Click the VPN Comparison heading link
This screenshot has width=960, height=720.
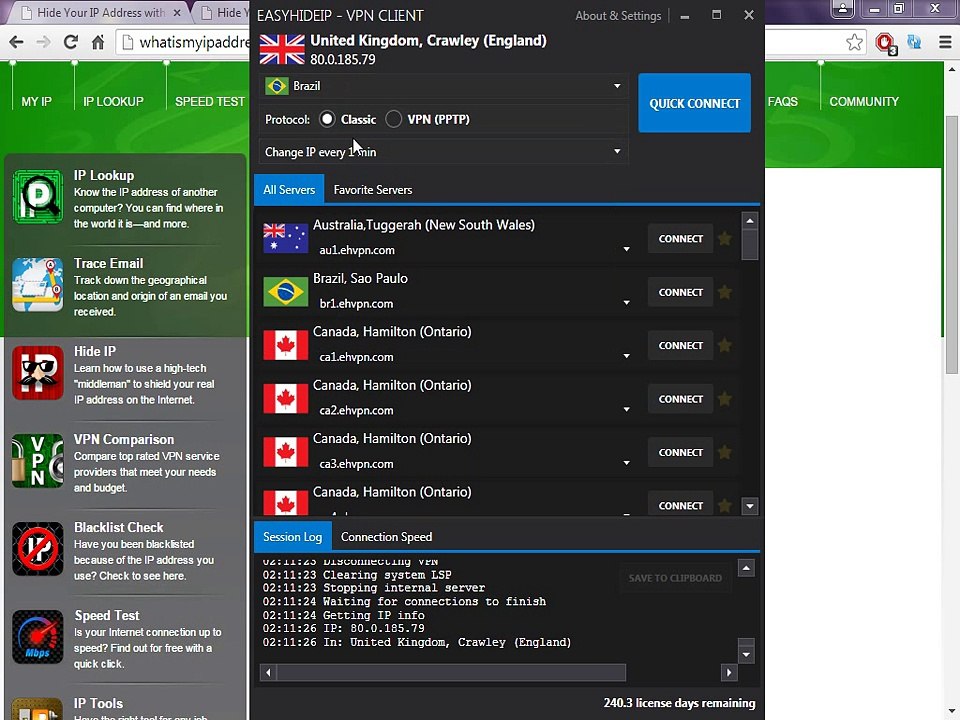[124, 439]
